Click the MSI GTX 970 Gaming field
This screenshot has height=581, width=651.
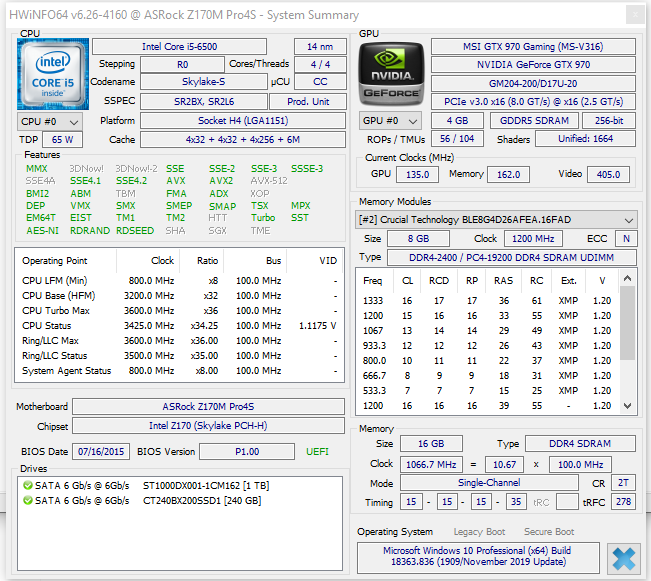(x=532, y=46)
